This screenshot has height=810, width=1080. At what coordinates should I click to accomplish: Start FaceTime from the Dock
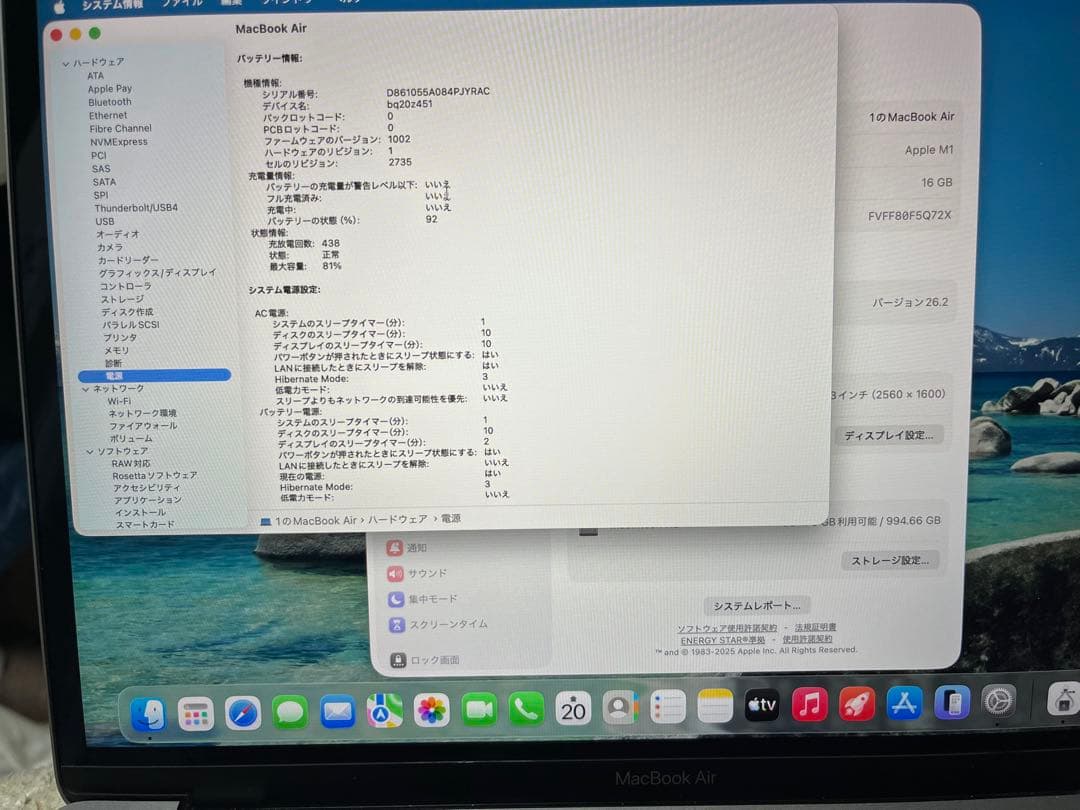[x=479, y=709]
